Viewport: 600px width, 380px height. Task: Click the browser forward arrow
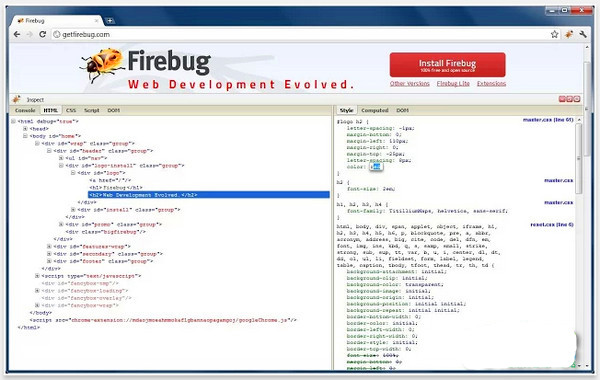(x=30, y=34)
